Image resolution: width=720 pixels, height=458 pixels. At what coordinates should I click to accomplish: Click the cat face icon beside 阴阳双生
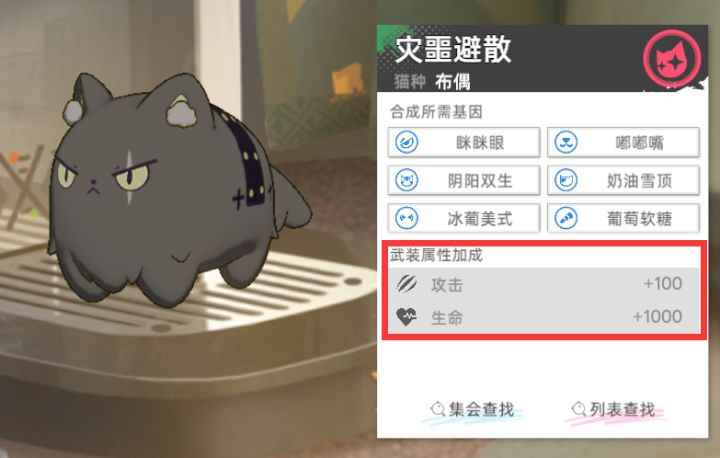pos(406,180)
